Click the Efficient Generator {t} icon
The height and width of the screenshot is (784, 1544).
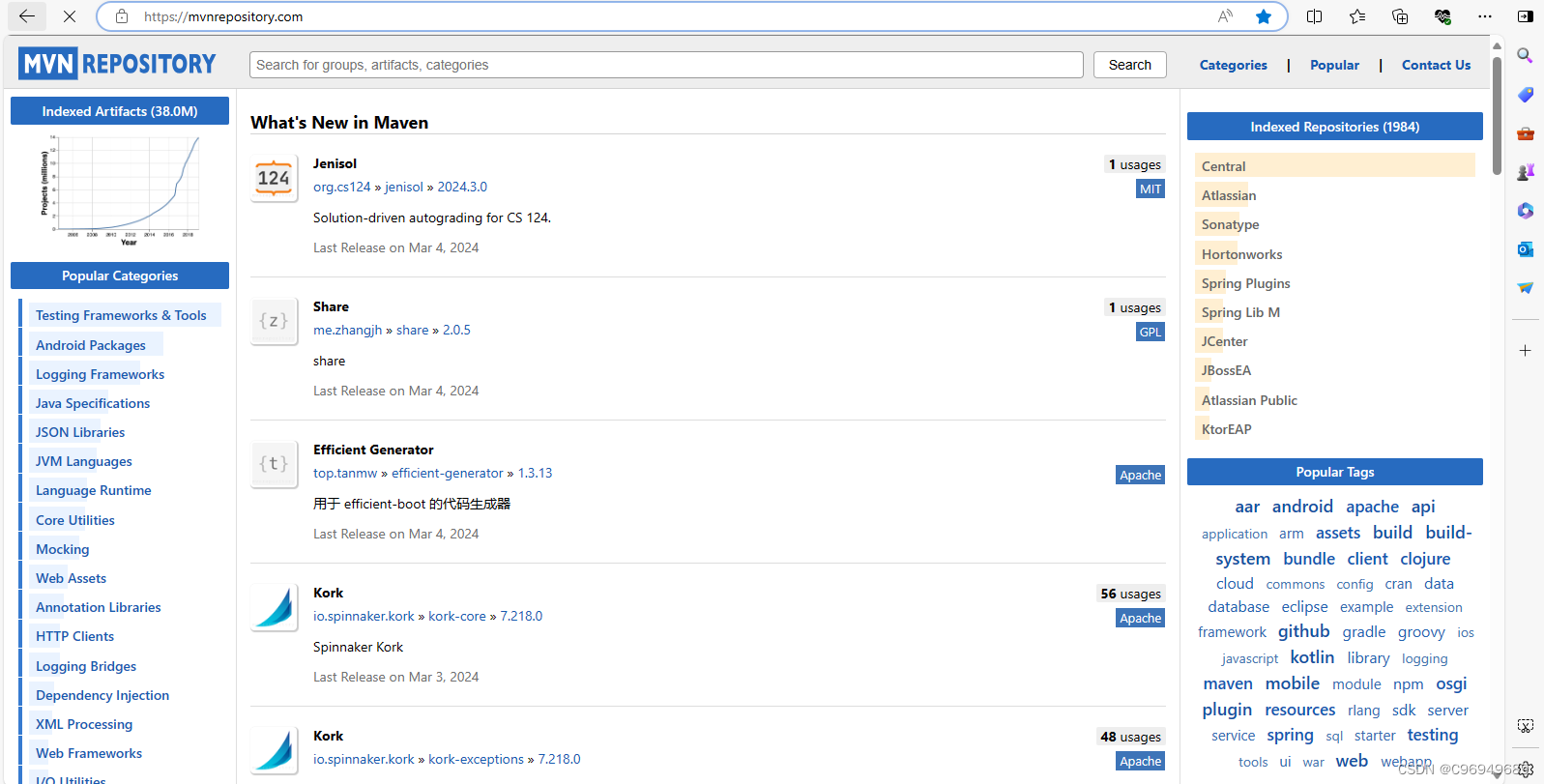(x=274, y=464)
